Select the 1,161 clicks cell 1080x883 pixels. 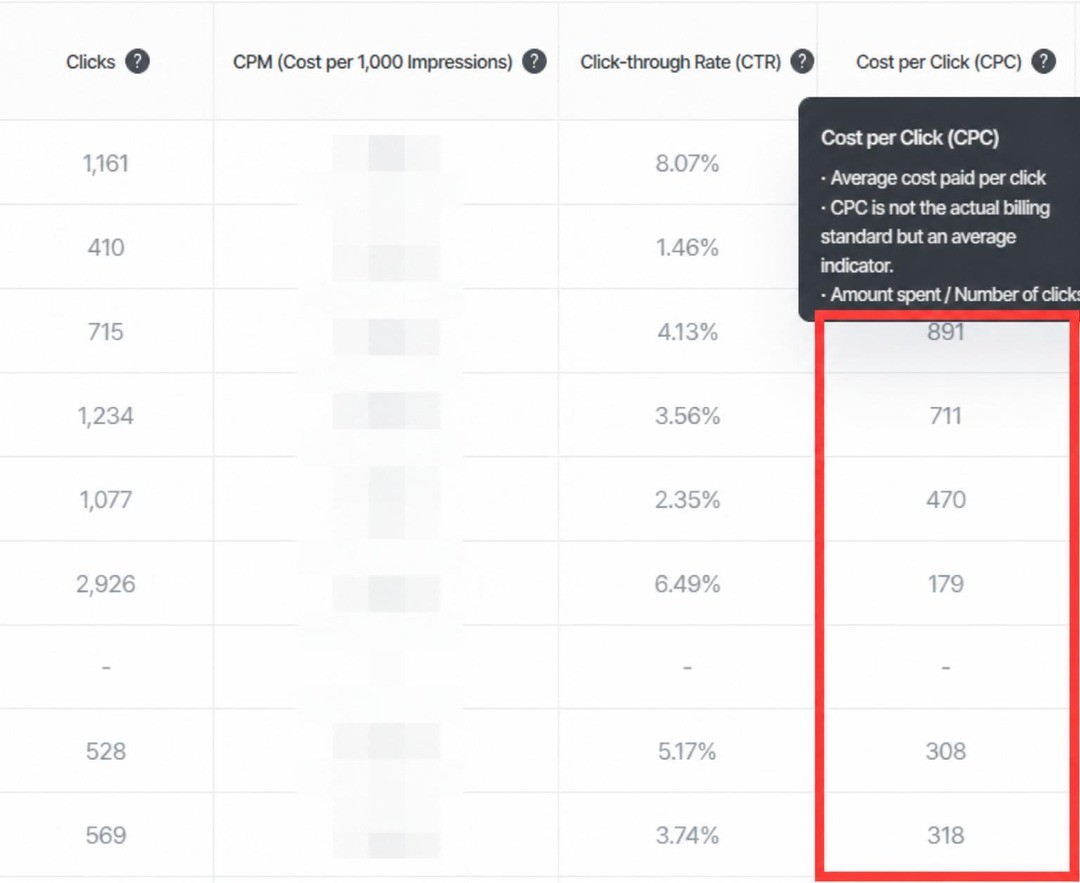[x=105, y=163]
